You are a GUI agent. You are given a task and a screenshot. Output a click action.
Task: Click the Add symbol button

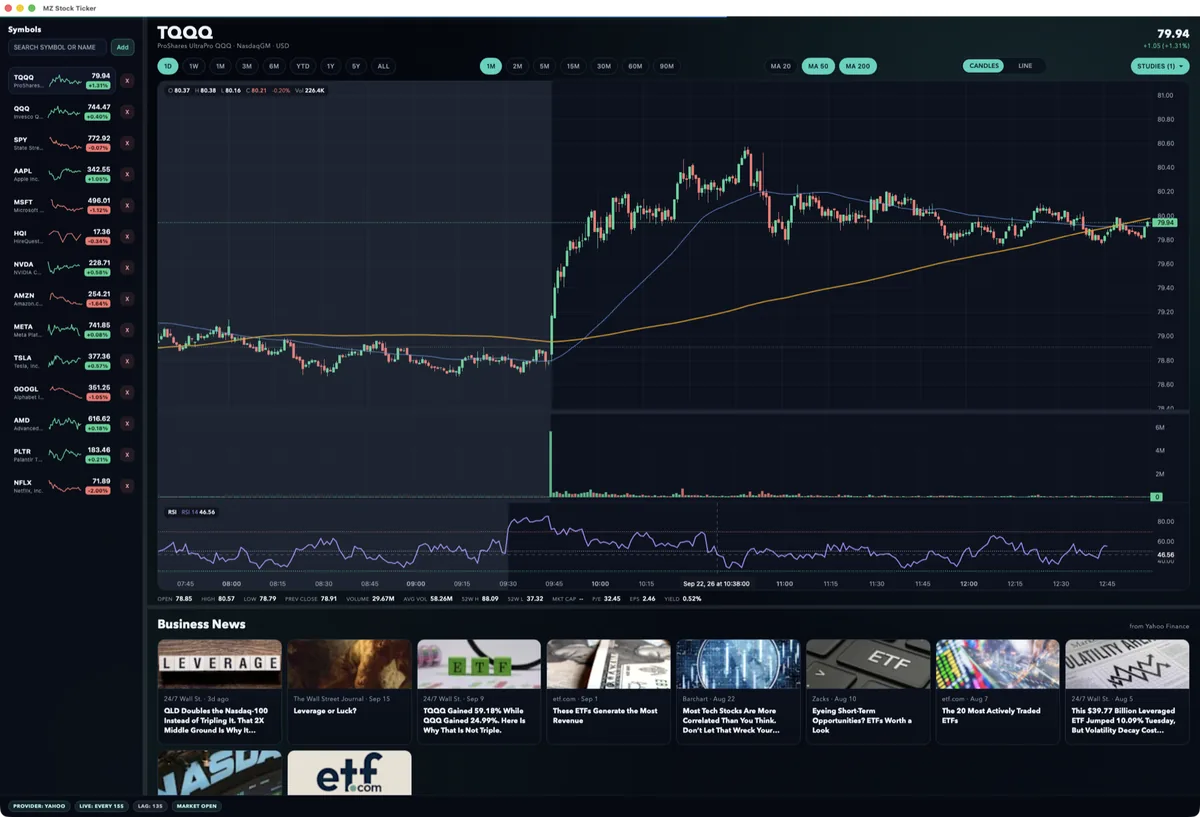click(122, 47)
